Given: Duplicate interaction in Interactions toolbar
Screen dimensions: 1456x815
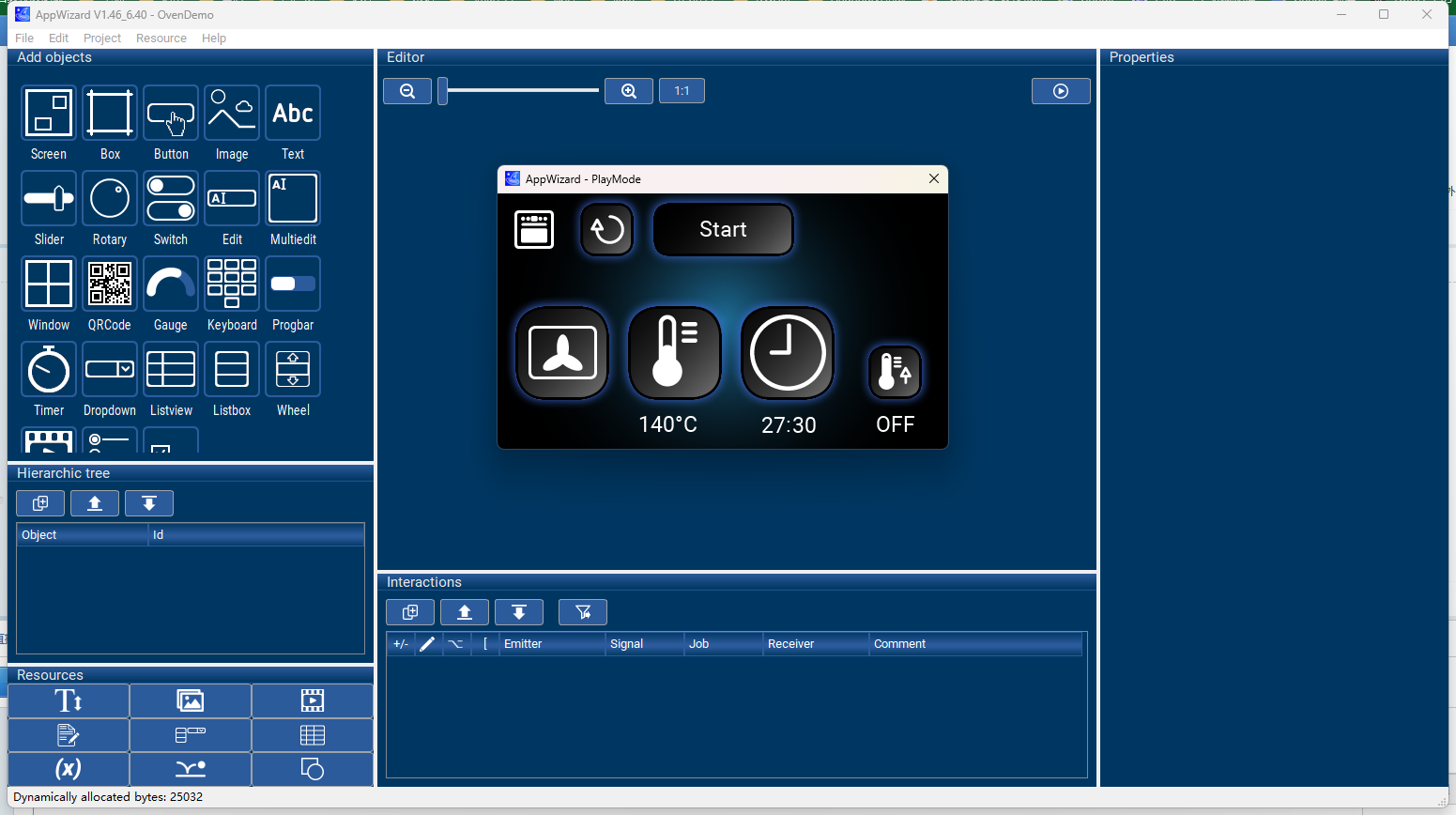Looking at the screenshot, I should [x=410, y=612].
